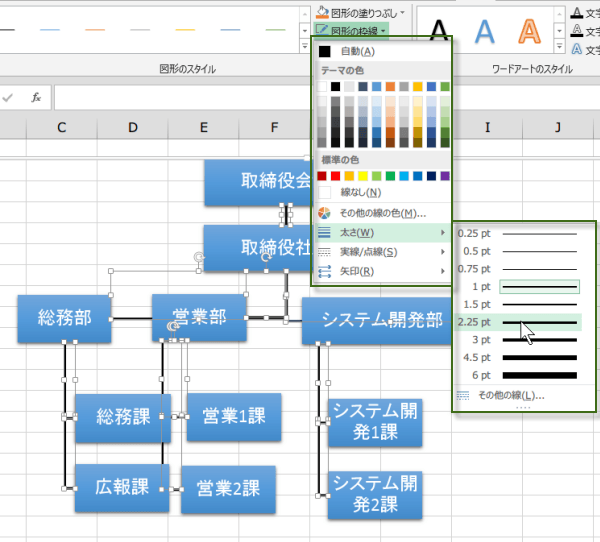
Task: Select column J header
Action: tap(558, 127)
